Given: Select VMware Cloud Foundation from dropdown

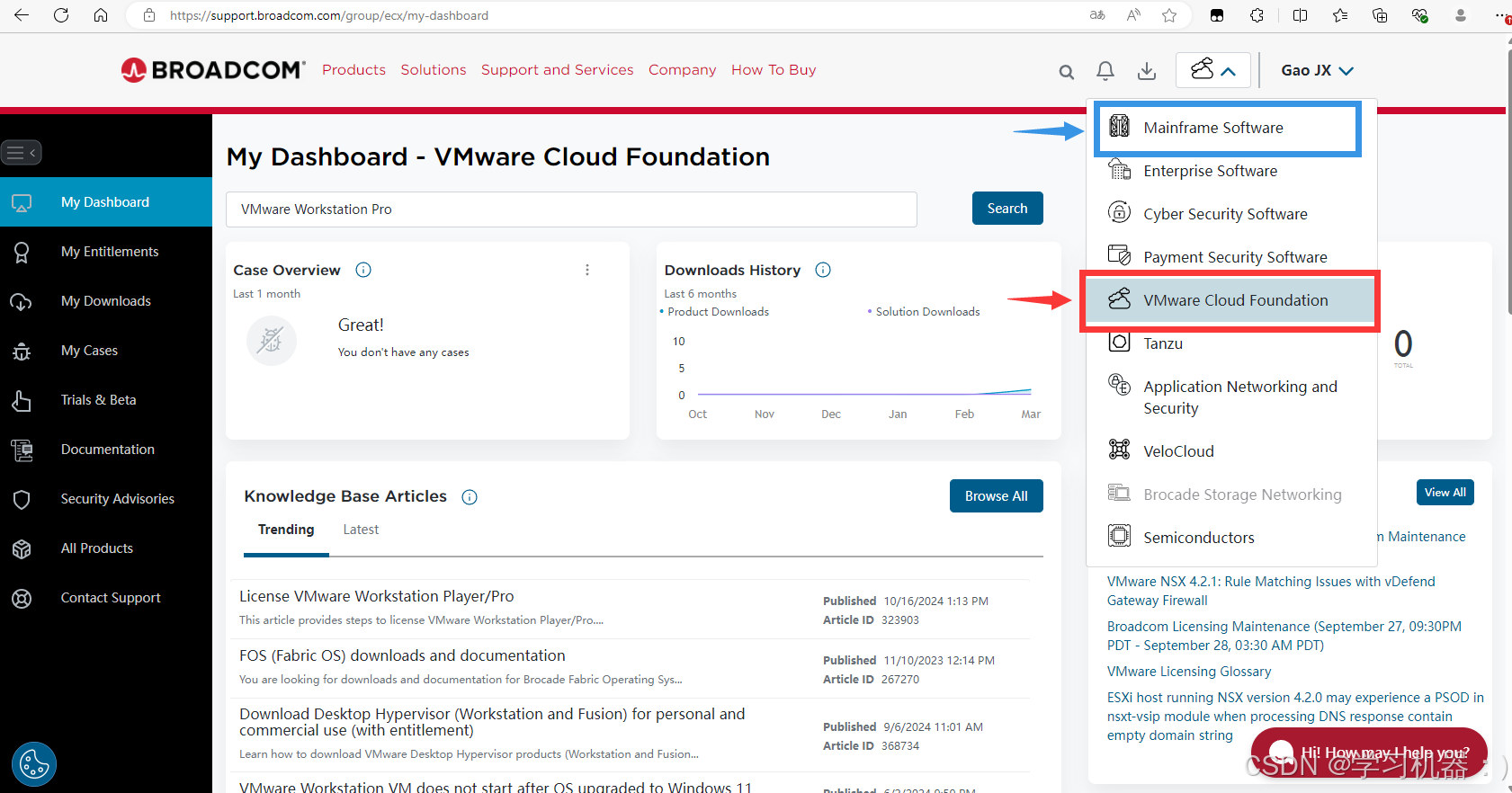Looking at the screenshot, I should [x=1231, y=300].
